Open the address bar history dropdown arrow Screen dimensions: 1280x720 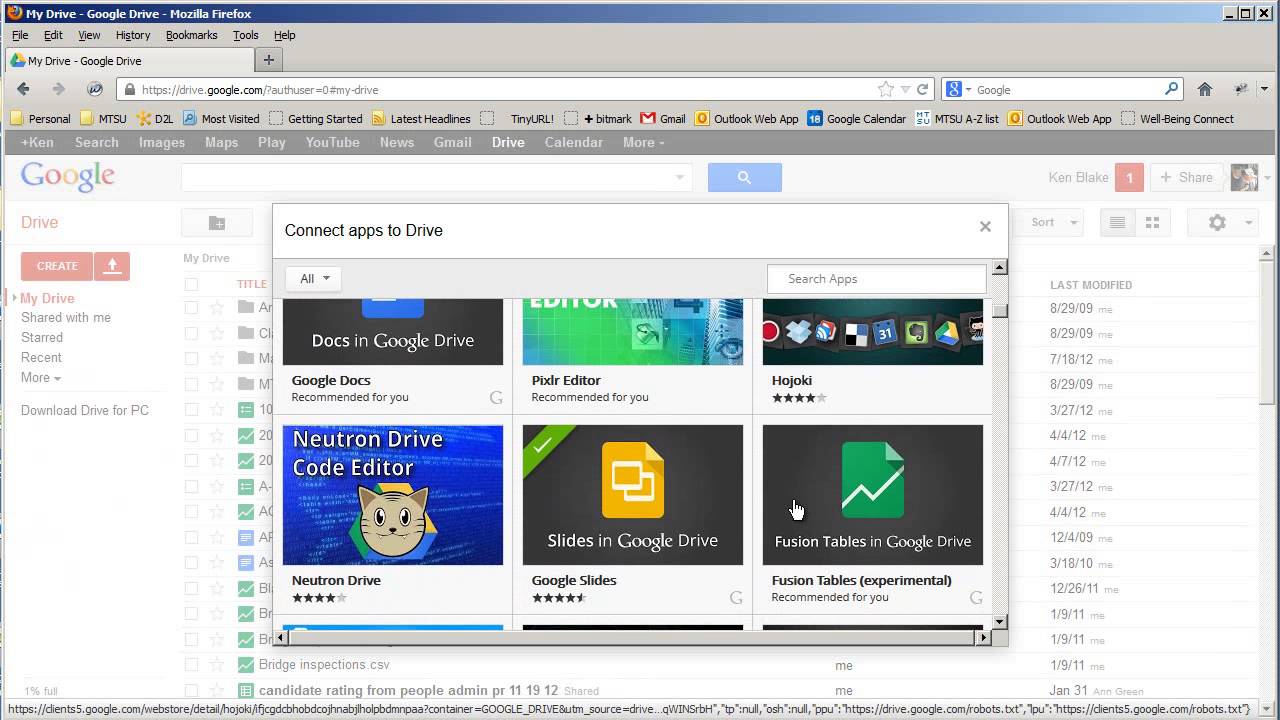[x=904, y=89]
